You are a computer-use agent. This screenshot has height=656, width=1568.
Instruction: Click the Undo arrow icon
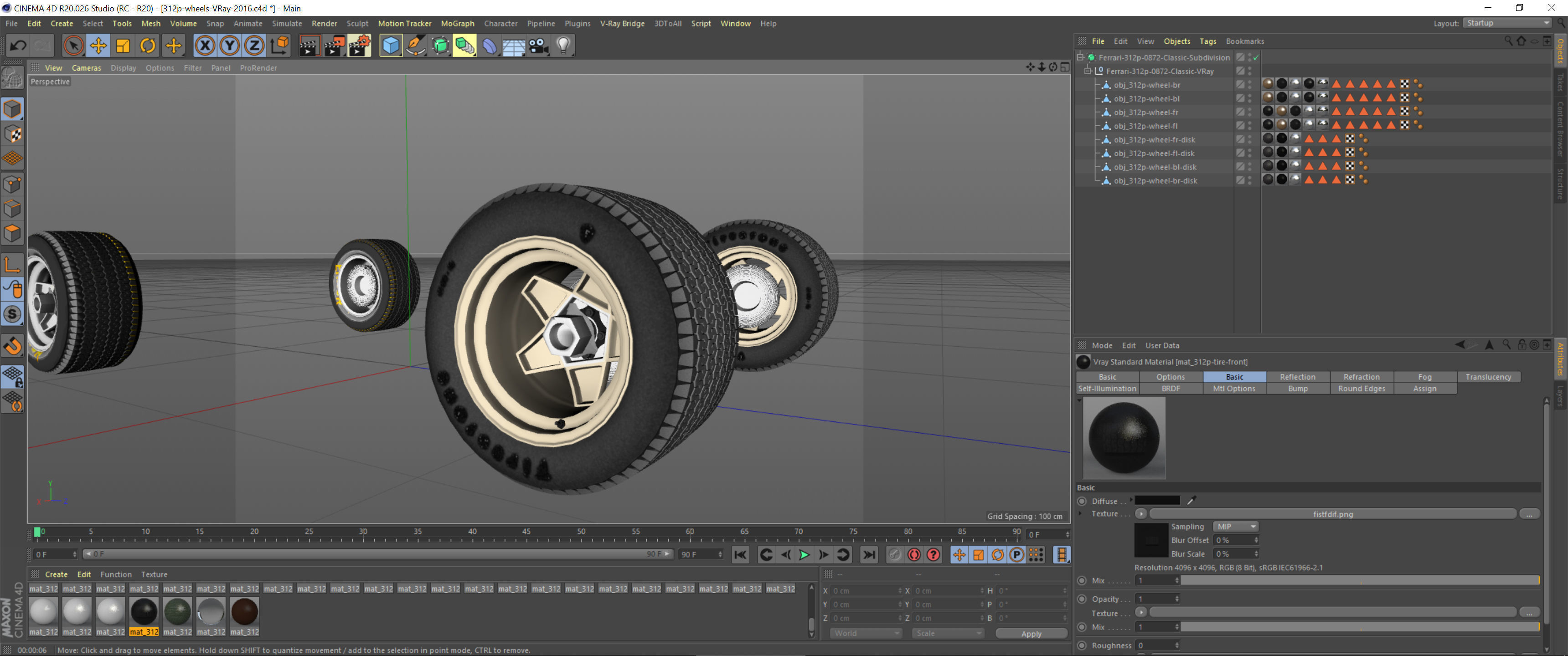(x=18, y=46)
